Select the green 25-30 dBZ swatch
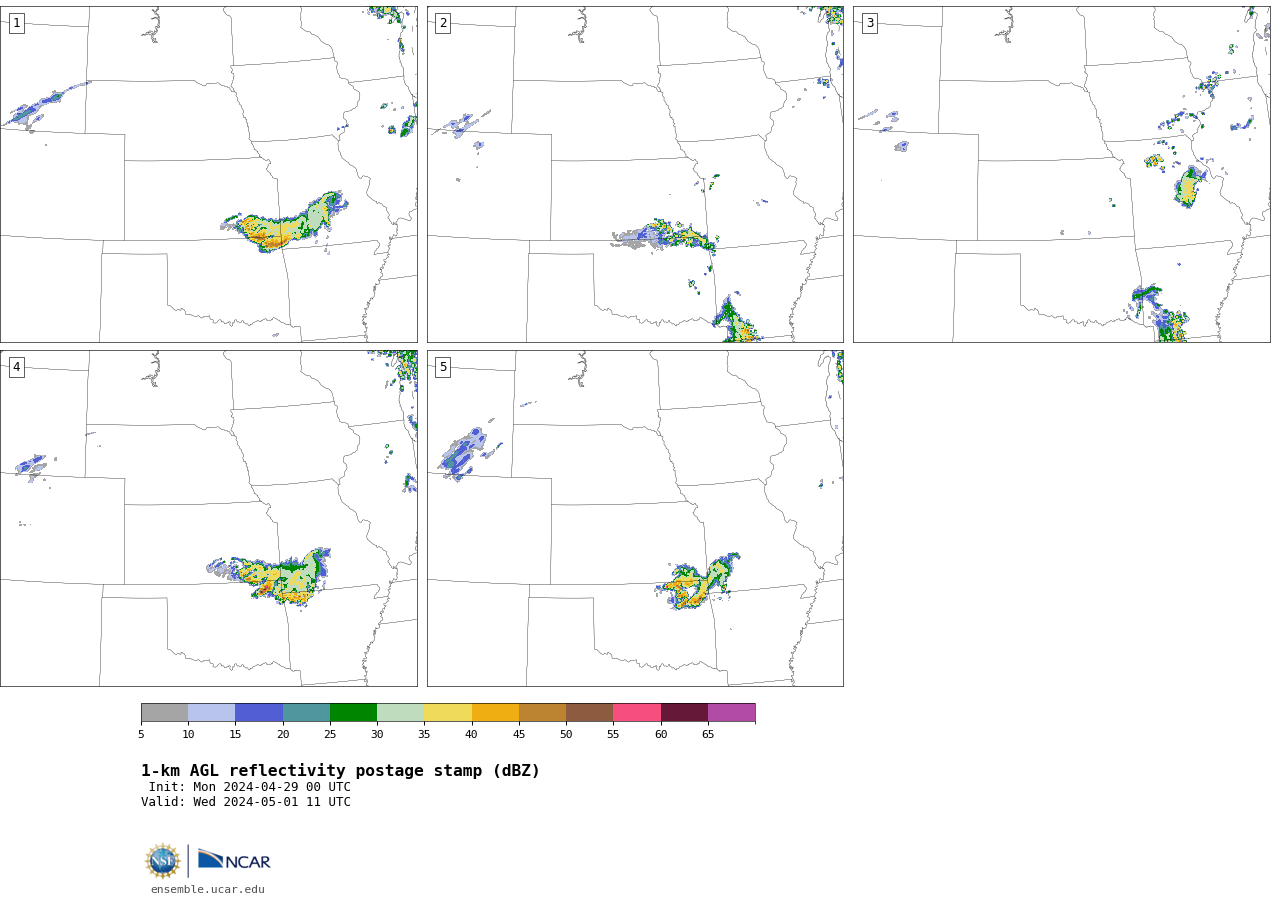 [x=353, y=712]
